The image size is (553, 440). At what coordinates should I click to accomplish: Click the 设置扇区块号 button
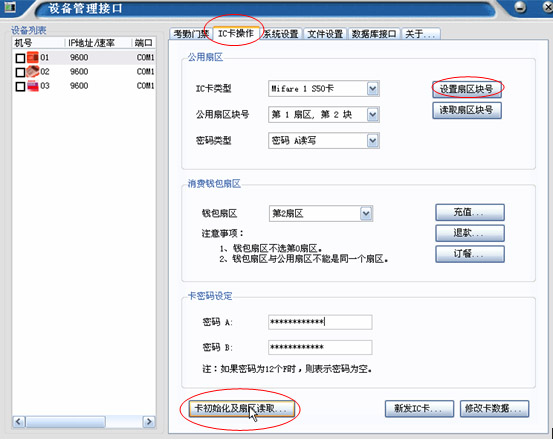click(x=467, y=89)
